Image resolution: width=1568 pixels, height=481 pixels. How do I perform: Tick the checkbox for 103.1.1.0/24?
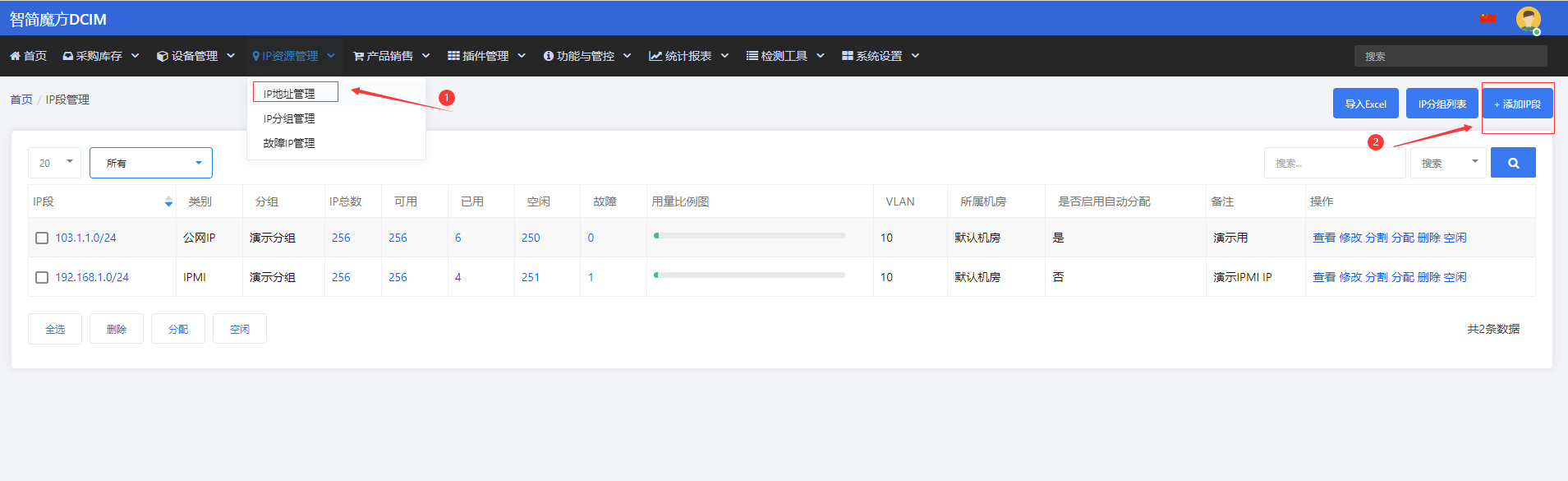(x=42, y=238)
